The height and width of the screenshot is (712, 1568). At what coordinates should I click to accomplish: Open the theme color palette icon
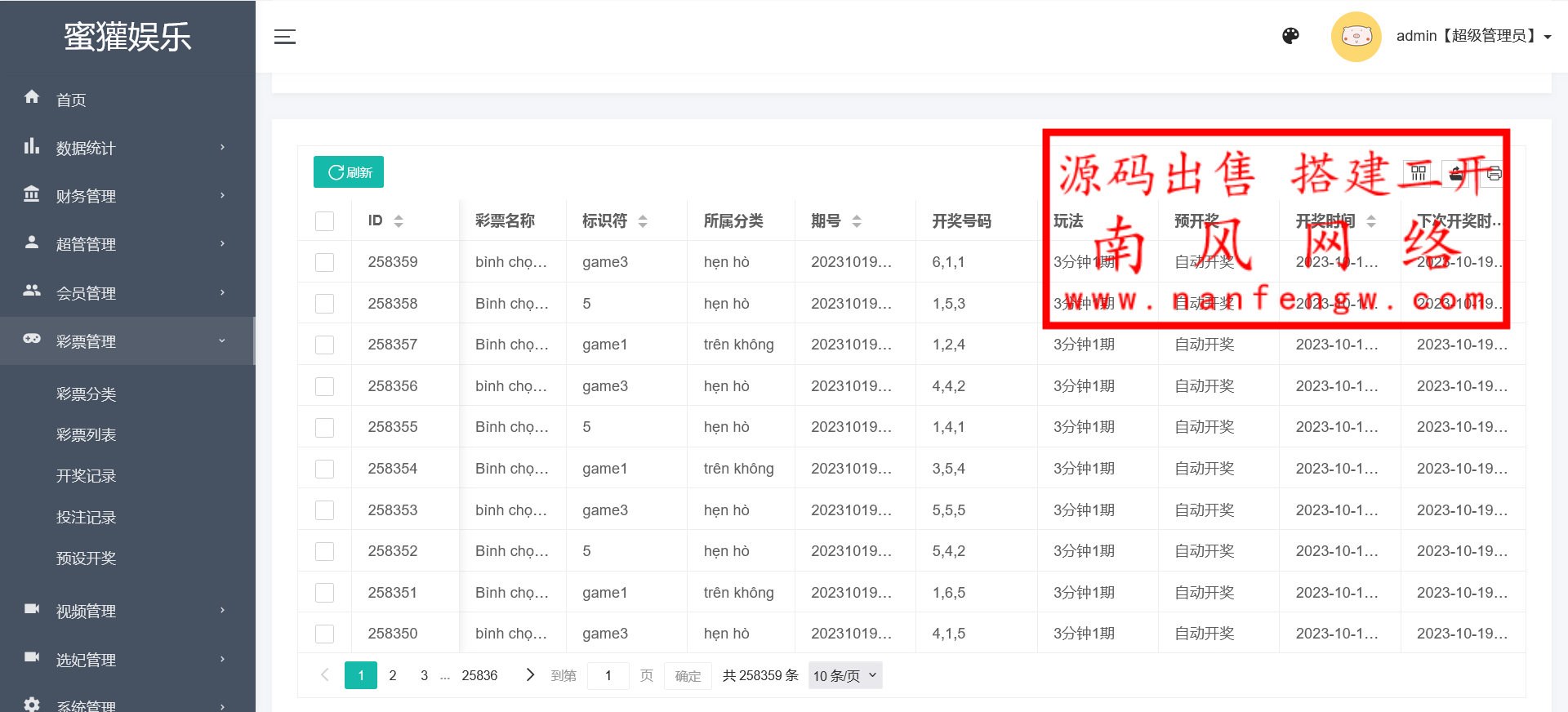1290,36
